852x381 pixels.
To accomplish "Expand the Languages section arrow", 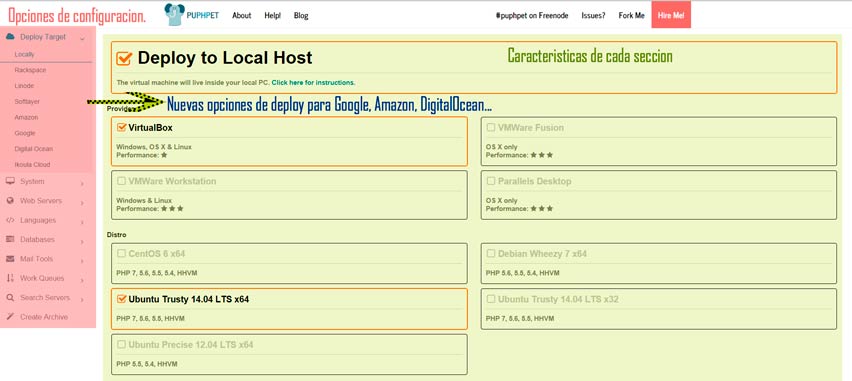I will pos(82,222).
